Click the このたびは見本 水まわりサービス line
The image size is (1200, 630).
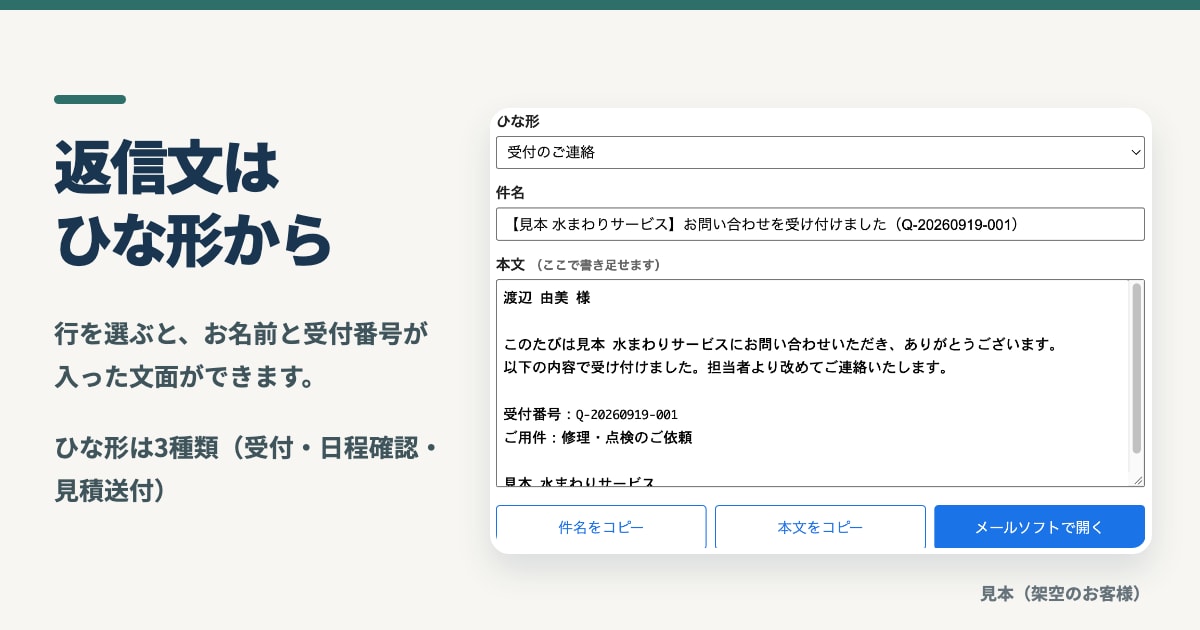tap(781, 344)
